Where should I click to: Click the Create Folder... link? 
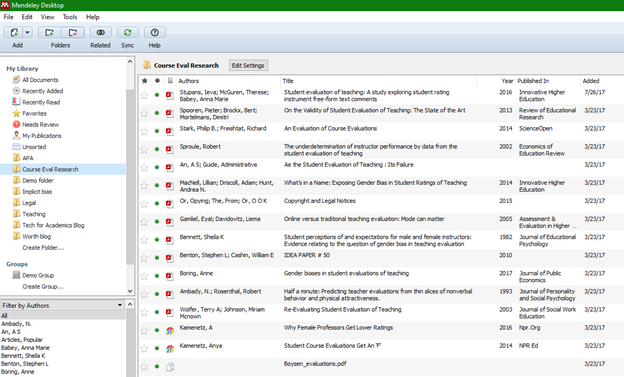[x=43, y=247]
